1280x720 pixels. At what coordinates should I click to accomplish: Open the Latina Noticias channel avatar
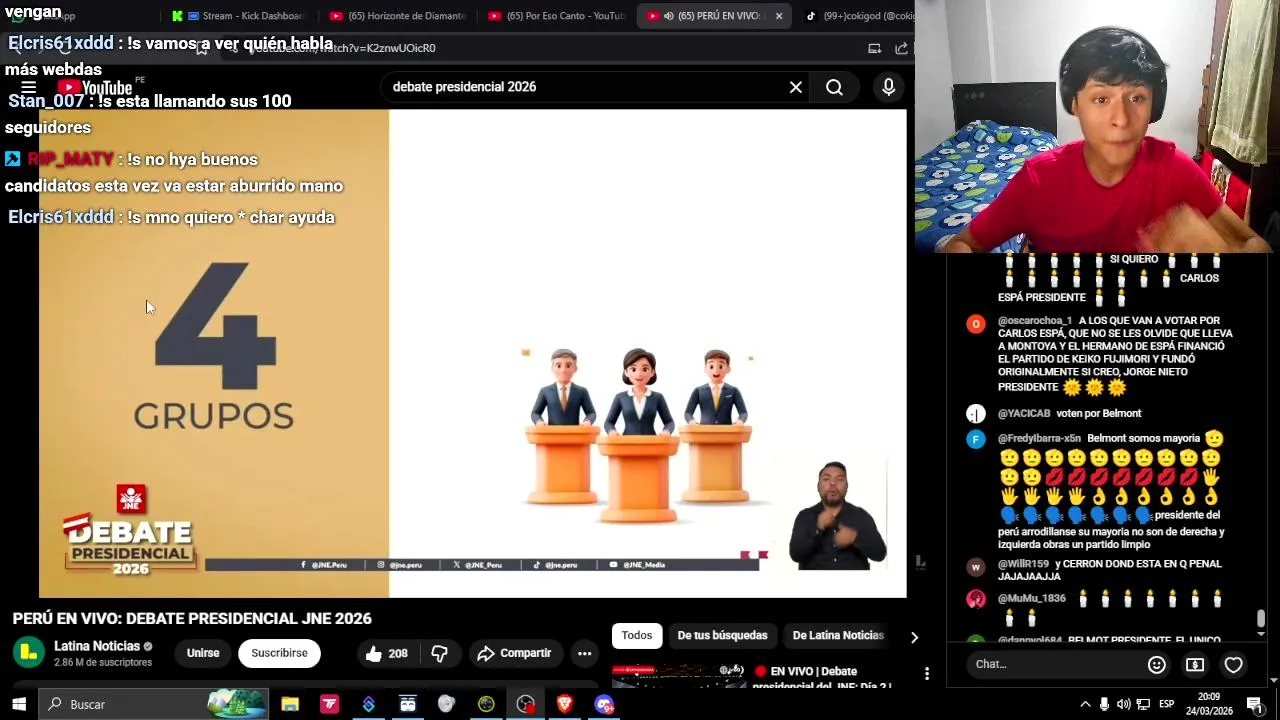coord(29,653)
